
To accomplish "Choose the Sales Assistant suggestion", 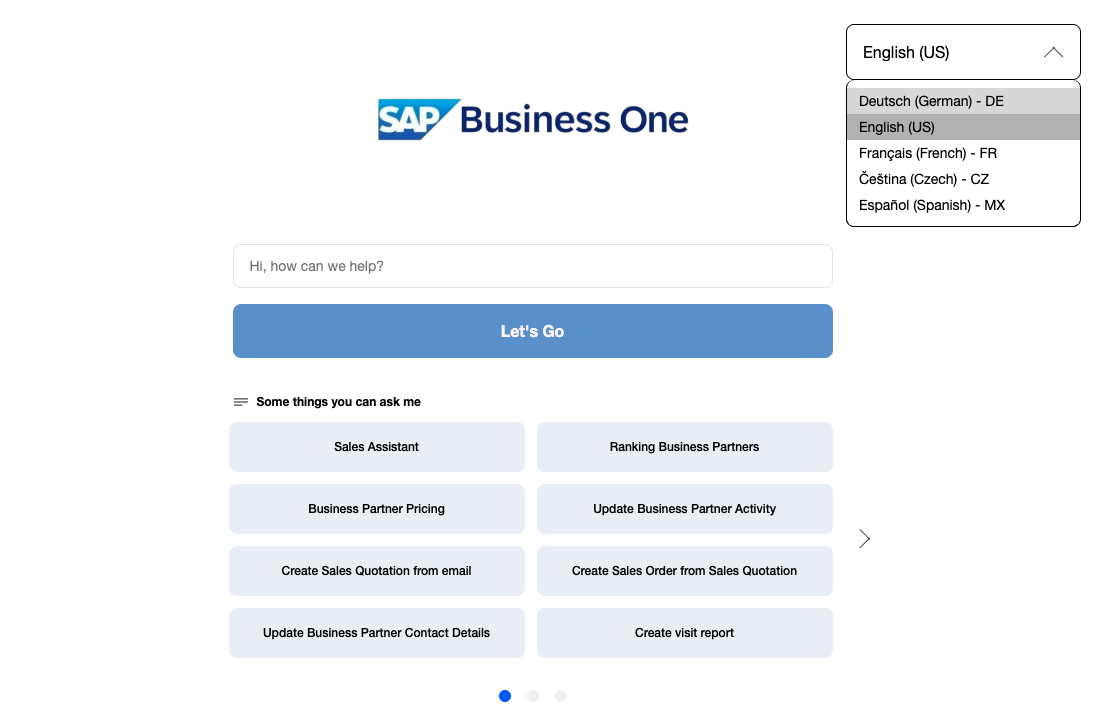I will tap(377, 447).
